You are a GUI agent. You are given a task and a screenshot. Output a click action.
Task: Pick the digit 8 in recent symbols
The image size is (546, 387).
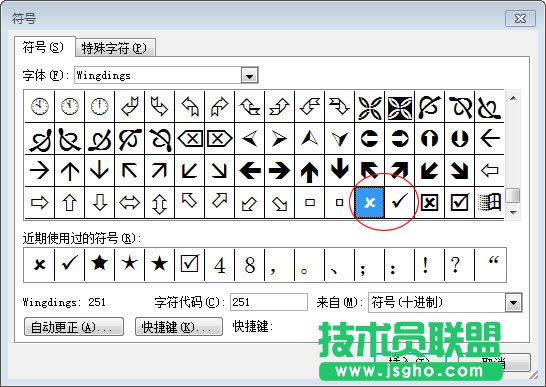pyautogui.click(x=250, y=264)
